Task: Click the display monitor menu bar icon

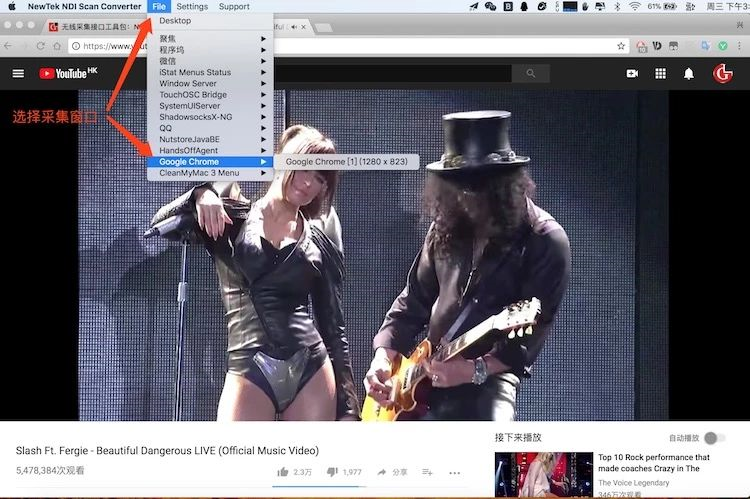Action: pos(600,6)
